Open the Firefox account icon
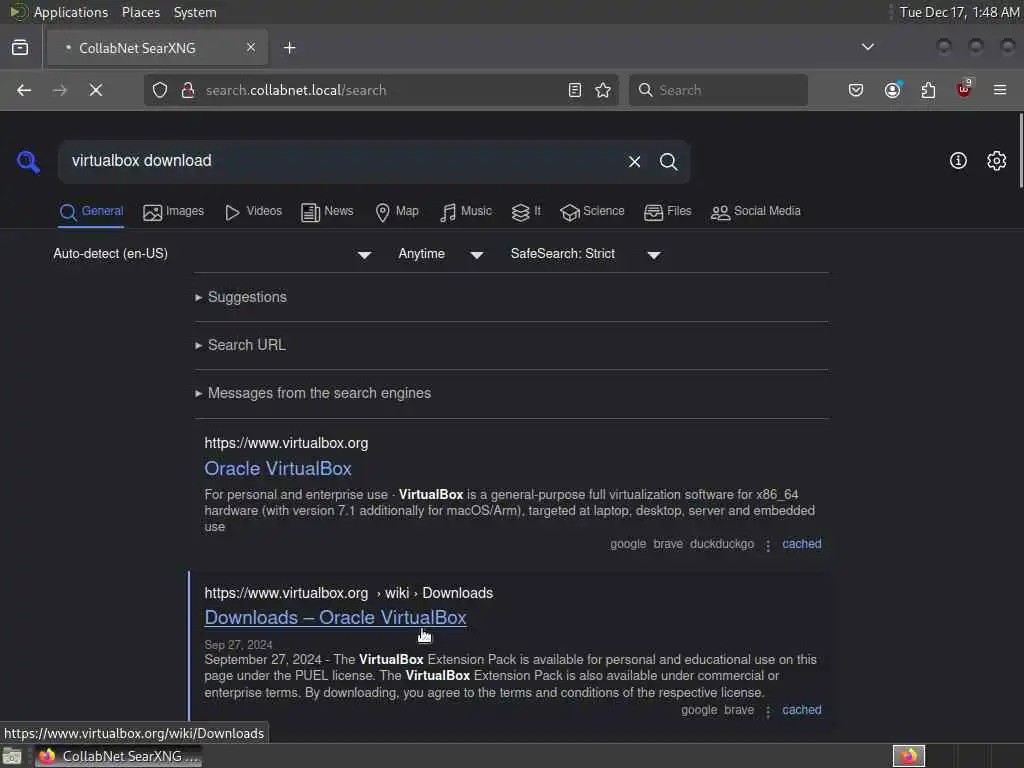This screenshot has height=768, width=1024. pos(893,89)
